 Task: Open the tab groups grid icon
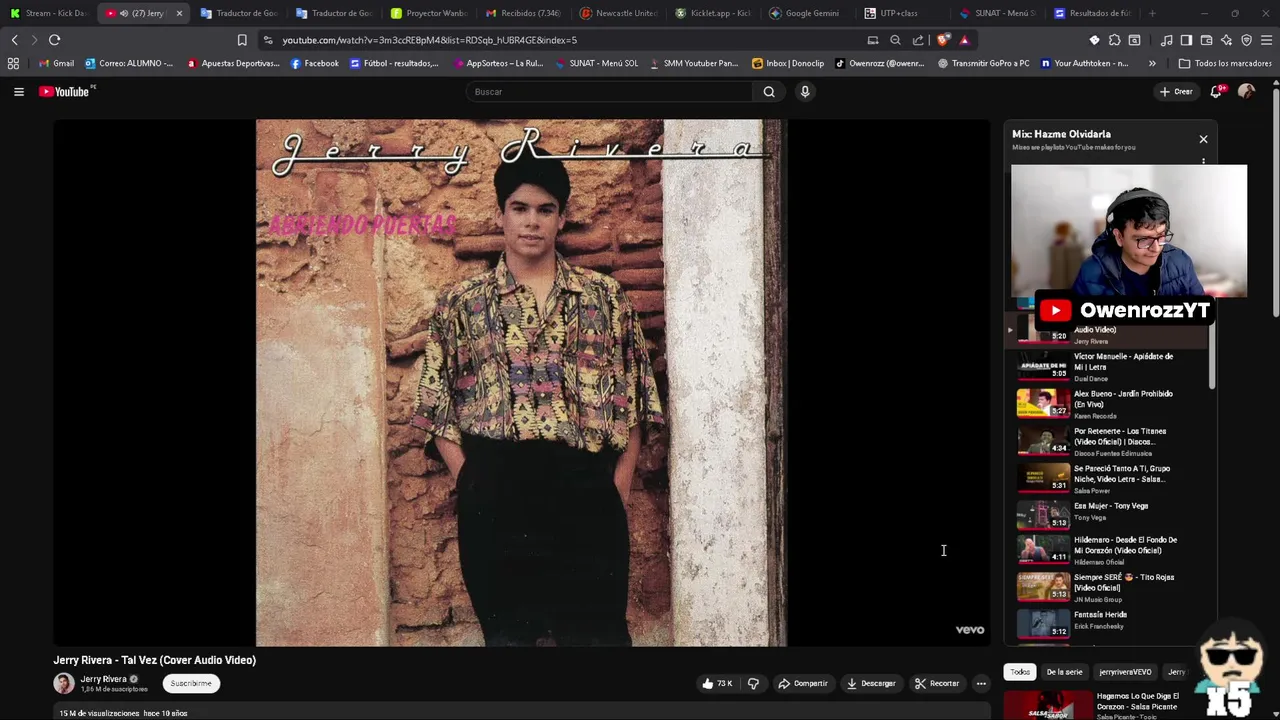pyautogui.click(x=13, y=63)
